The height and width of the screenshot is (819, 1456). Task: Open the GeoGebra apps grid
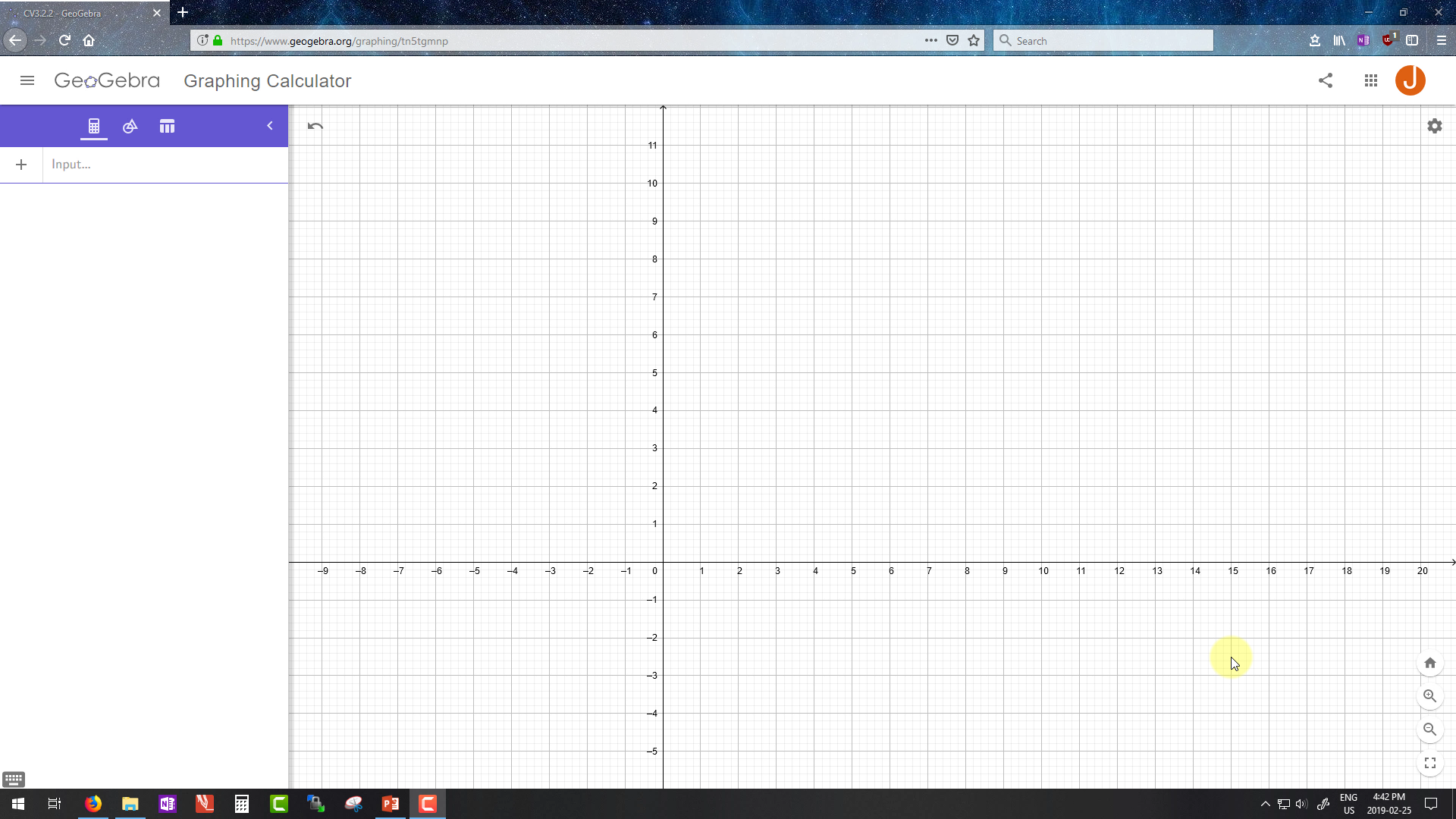pos(1370,80)
